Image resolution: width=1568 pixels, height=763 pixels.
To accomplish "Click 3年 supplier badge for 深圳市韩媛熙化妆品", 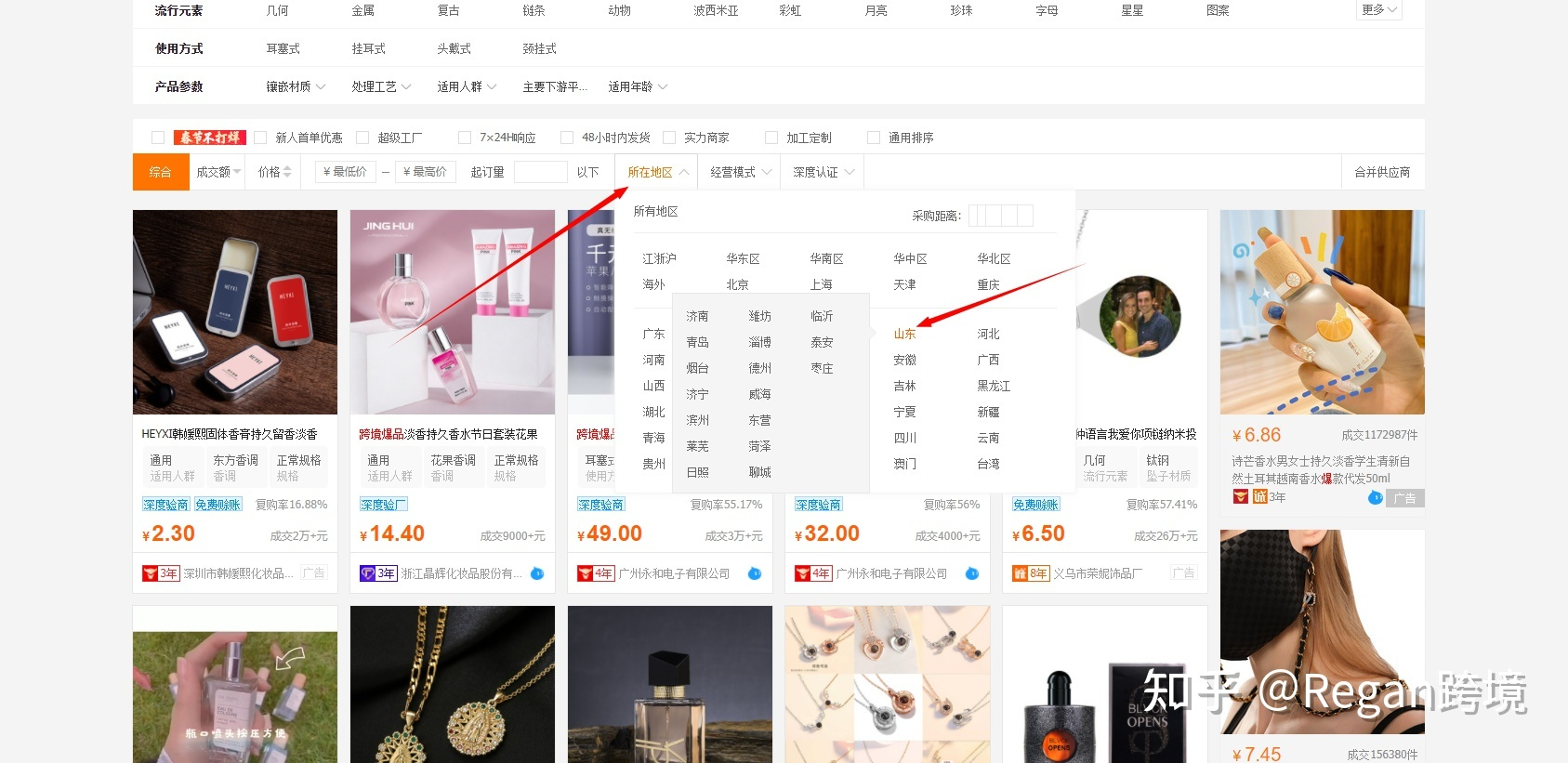I will click(x=161, y=573).
